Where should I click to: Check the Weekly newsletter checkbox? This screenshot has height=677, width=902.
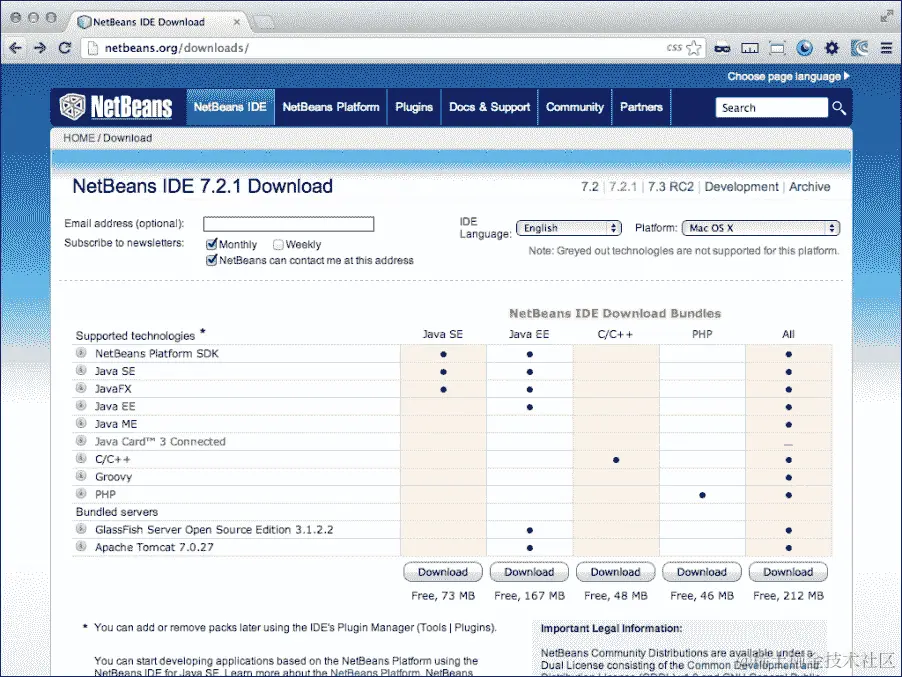coord(278,244)
